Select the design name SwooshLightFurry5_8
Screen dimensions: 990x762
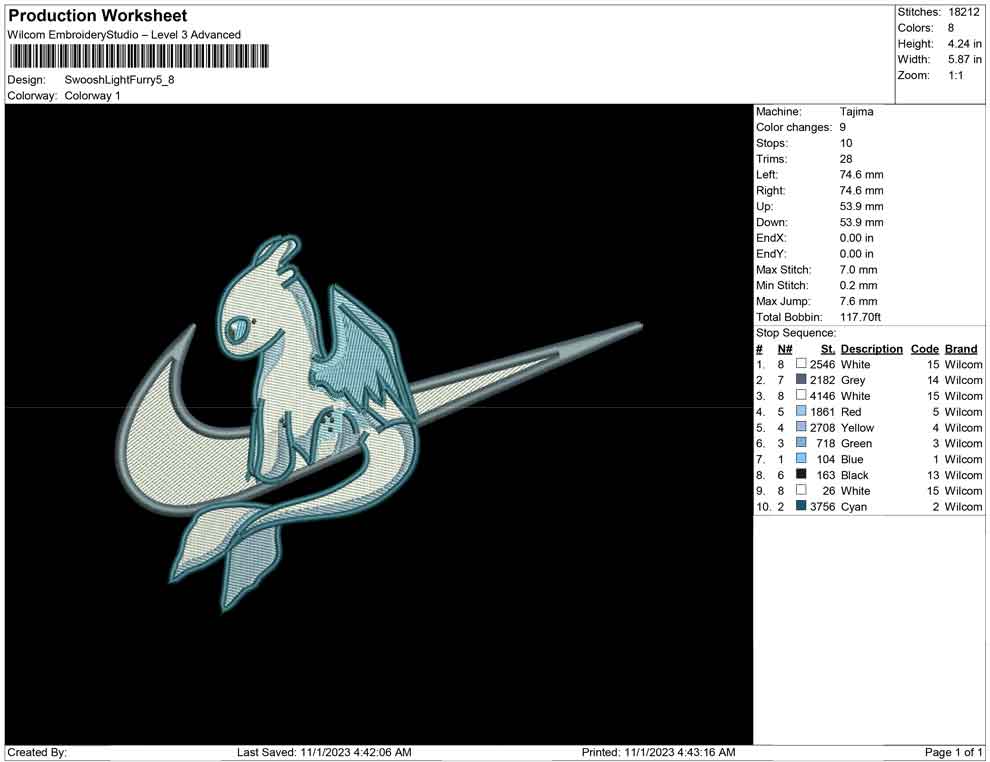119,80
